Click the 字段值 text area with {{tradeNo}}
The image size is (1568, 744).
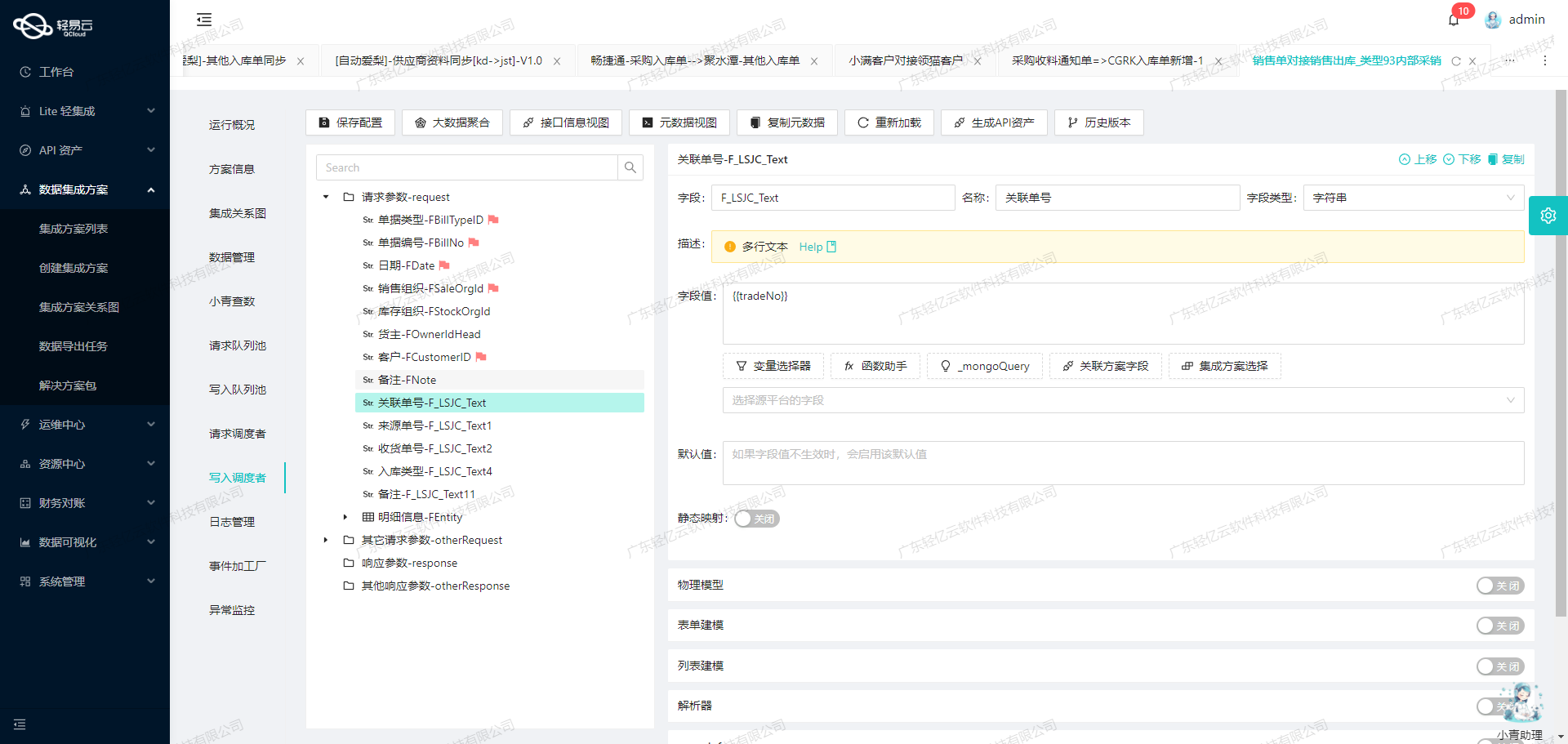(x=1123, y=314)
